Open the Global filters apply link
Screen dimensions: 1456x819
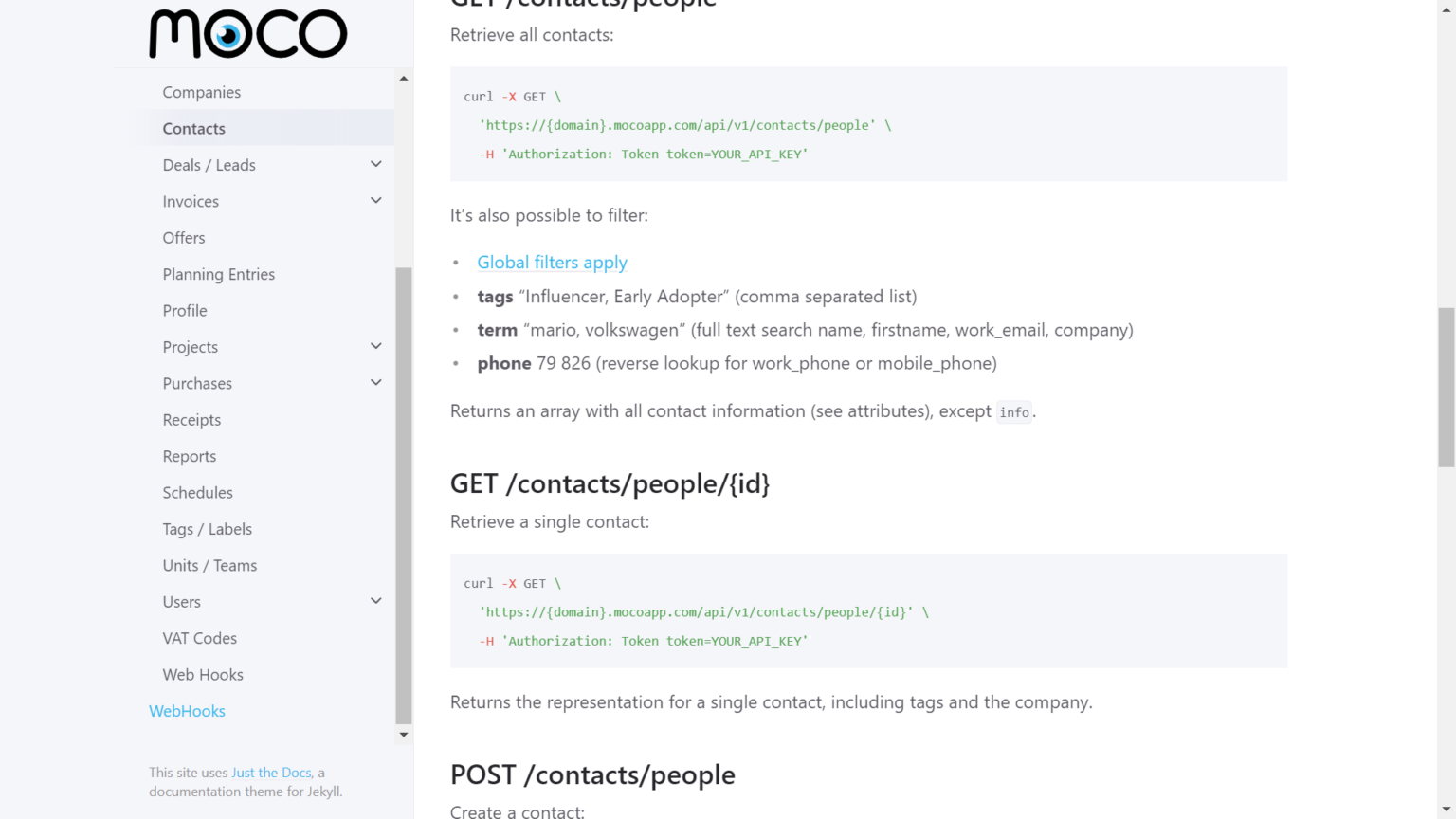(x=552, y=263)
